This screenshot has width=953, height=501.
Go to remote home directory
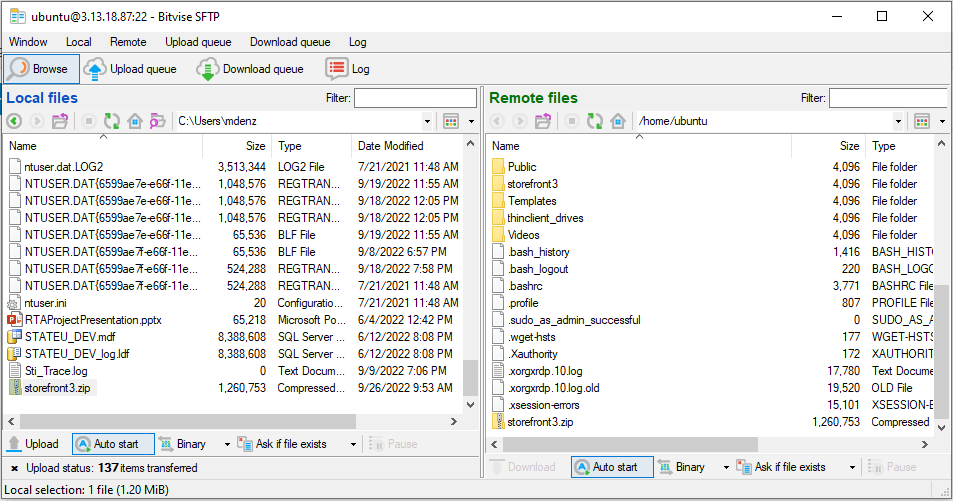click(x=618, y=121)
